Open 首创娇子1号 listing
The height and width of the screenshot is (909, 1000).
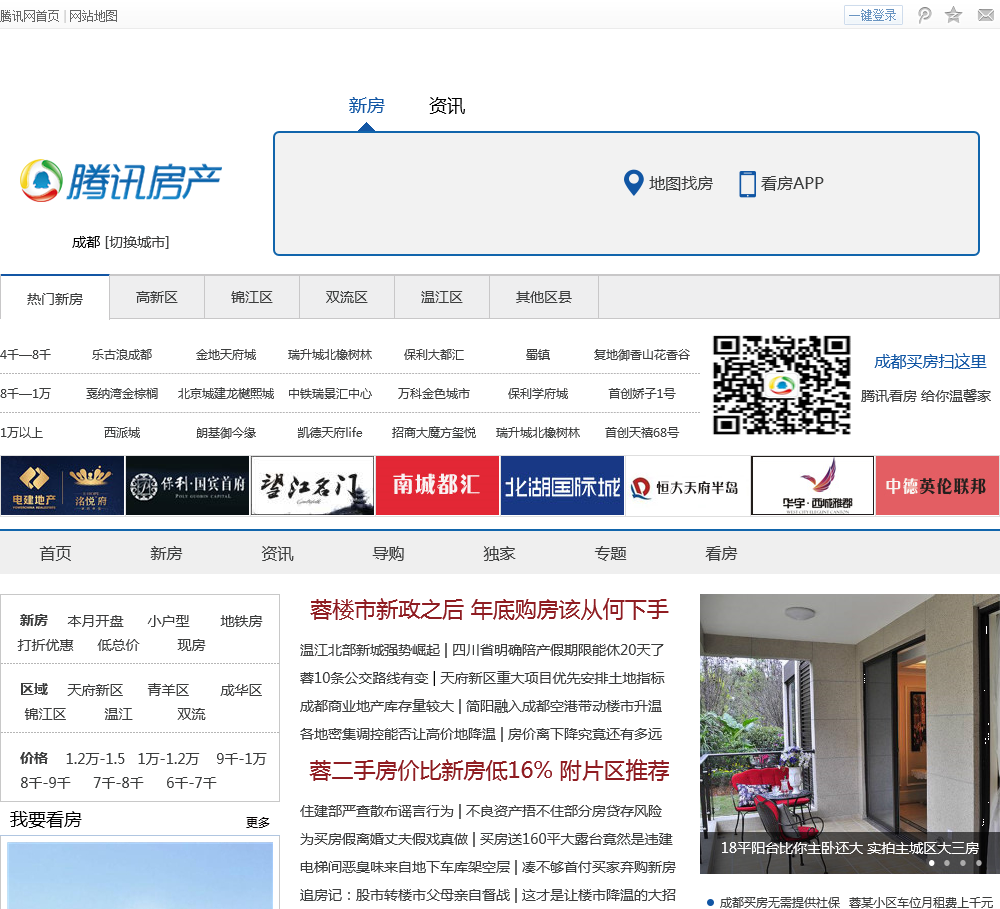(642, 394)
